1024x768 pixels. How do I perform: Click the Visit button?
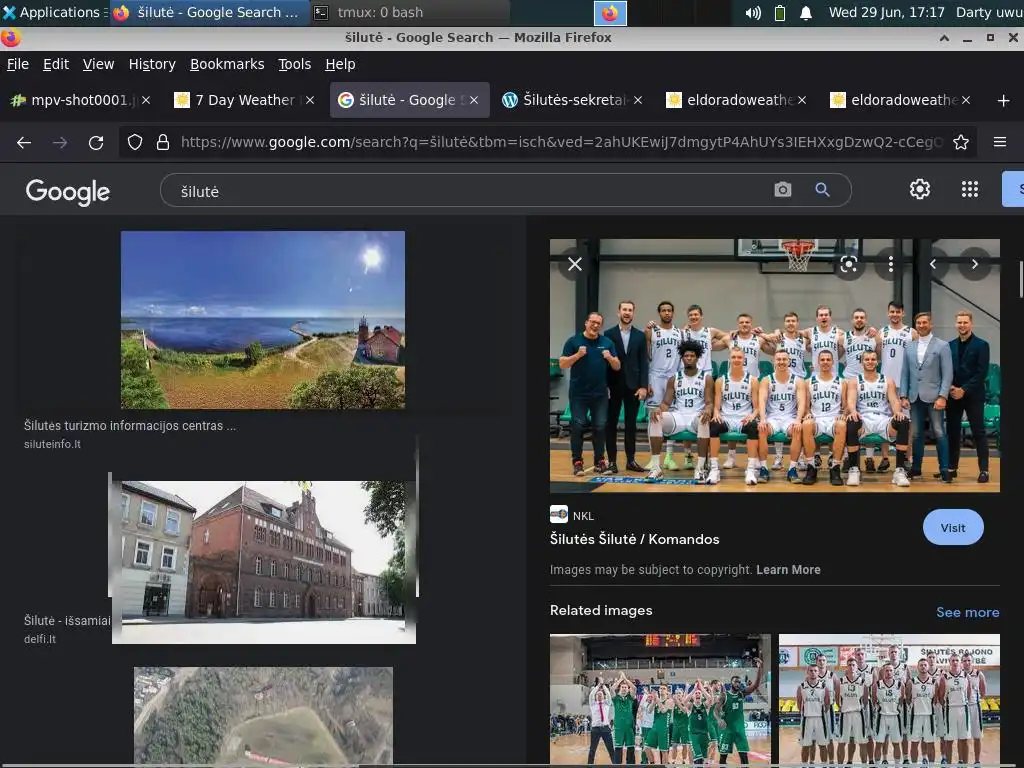coord(953,528)
